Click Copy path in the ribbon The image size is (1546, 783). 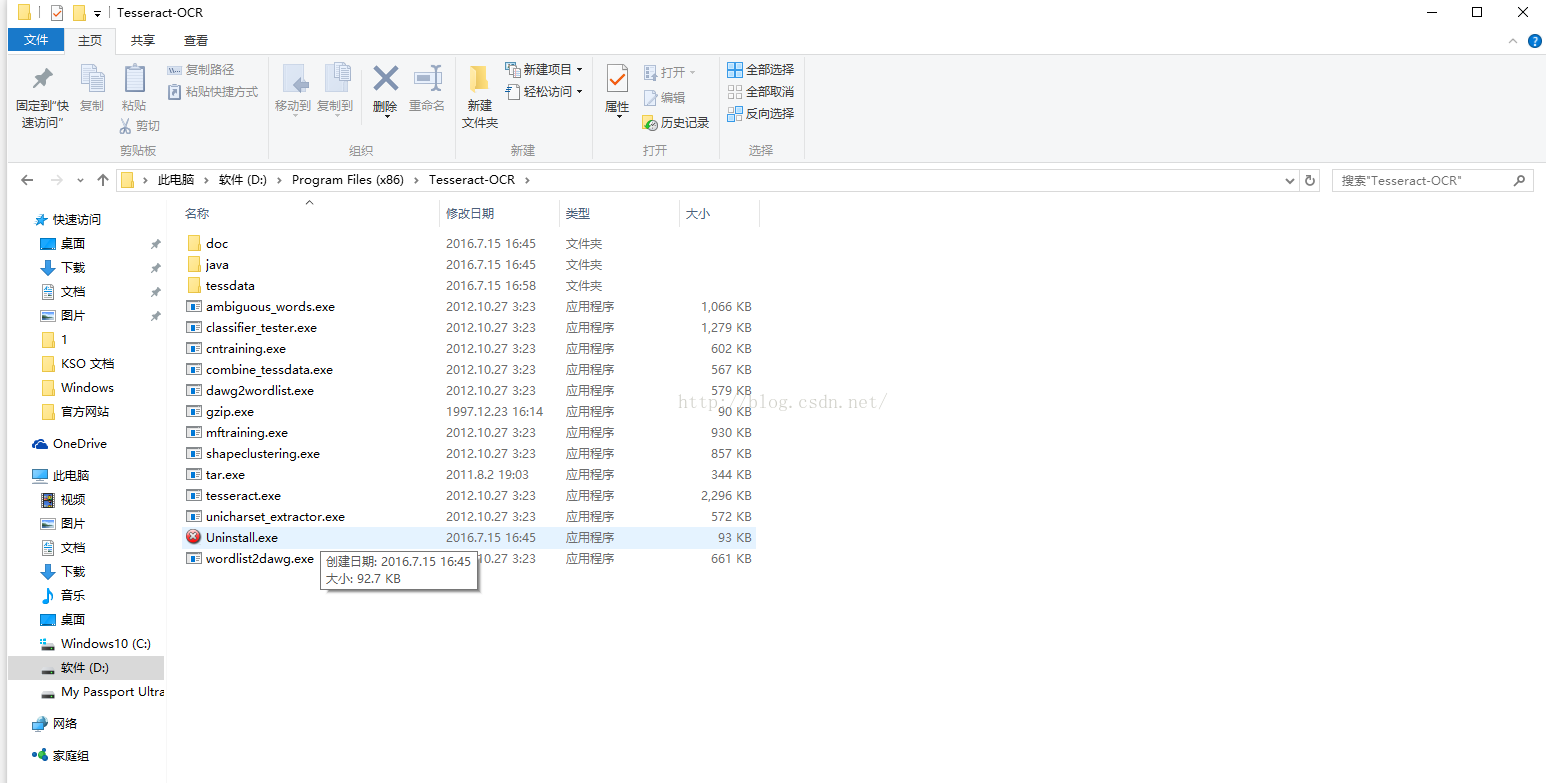click(200, 70)
